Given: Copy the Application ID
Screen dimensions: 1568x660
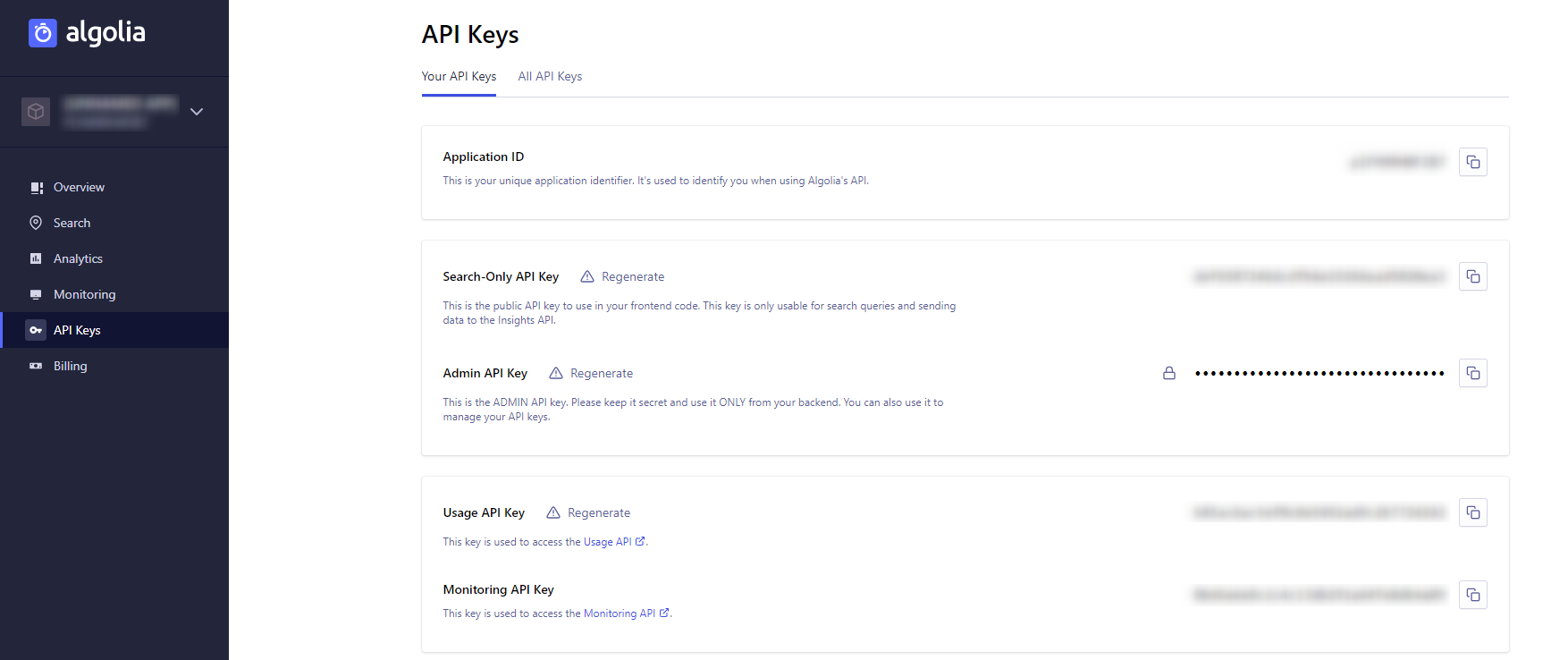Looking at the screenshot, I should point(1473,162).
